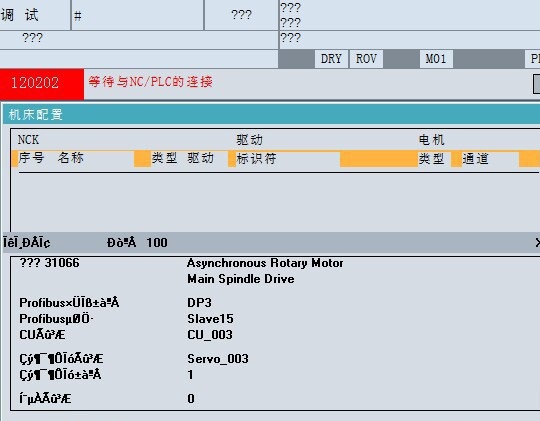540x421 pixels.
Task: Click the DP3 Profibus value
Action: tap(199, 303)
